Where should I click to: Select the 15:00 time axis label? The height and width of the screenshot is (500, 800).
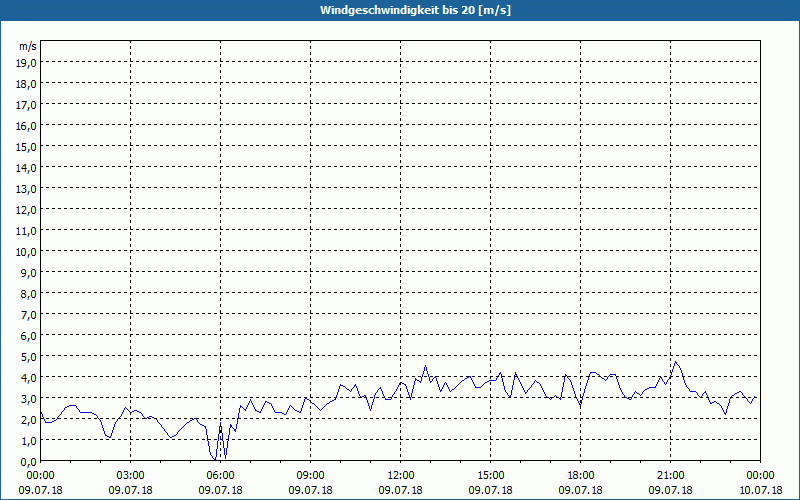(x=490, y=476)
